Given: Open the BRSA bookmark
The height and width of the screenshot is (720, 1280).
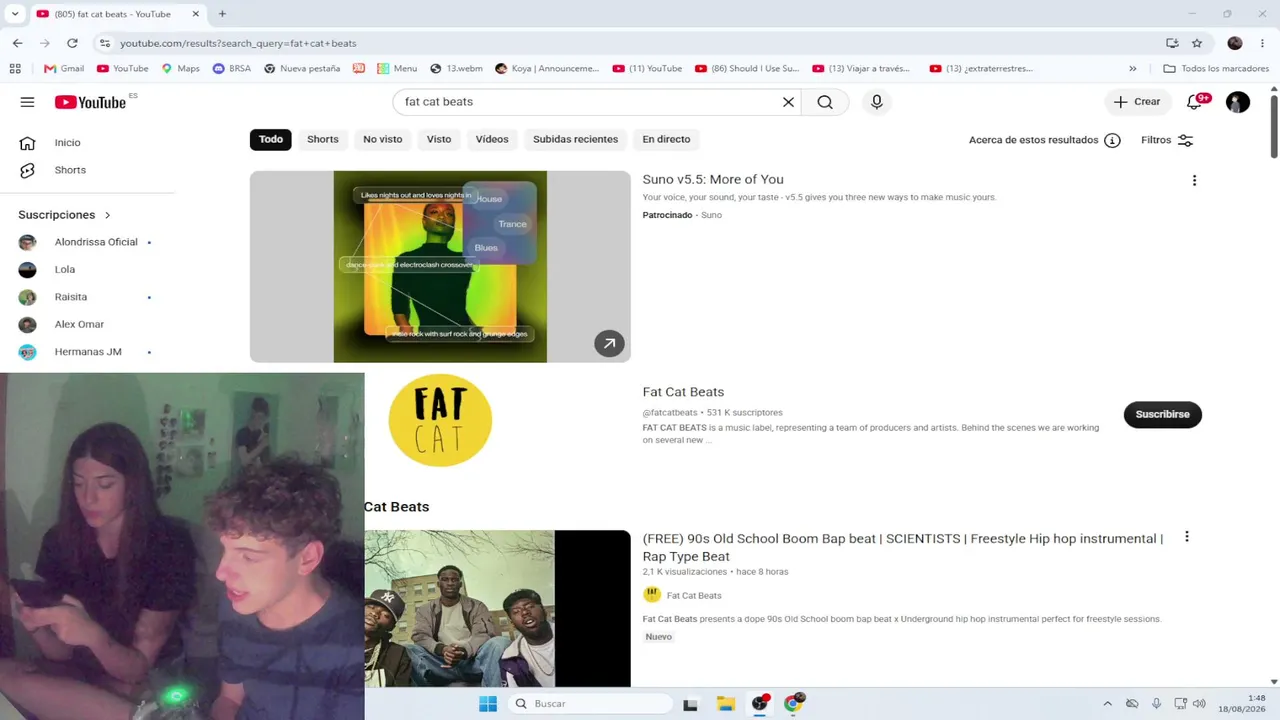Looking at the screenshot, I should point(232,69).
